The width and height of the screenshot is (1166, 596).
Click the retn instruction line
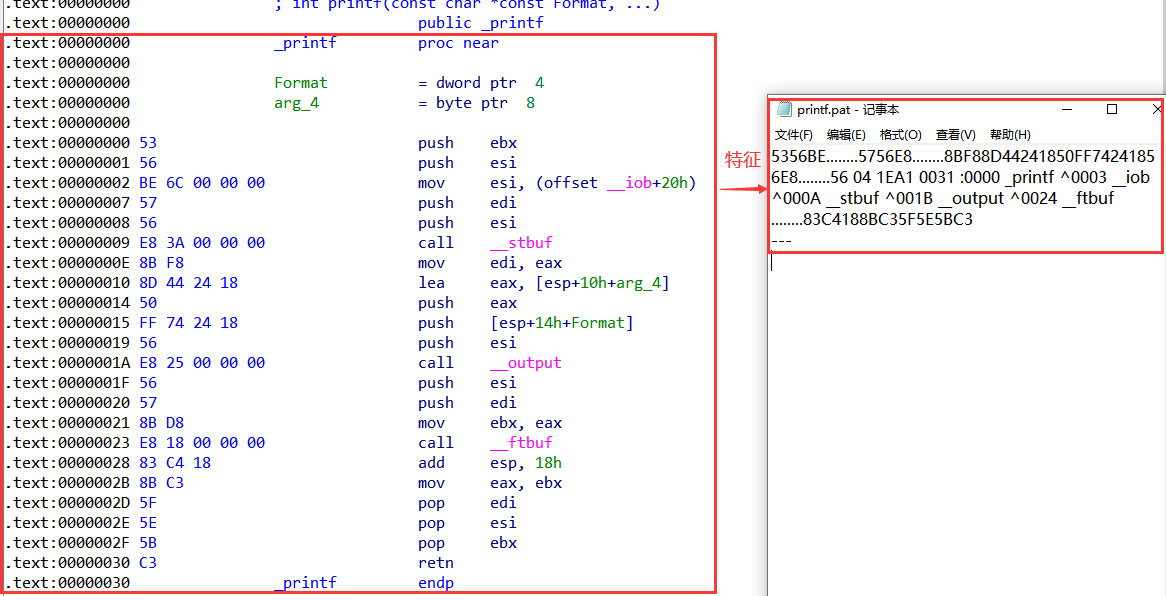(x=435, y=563)
